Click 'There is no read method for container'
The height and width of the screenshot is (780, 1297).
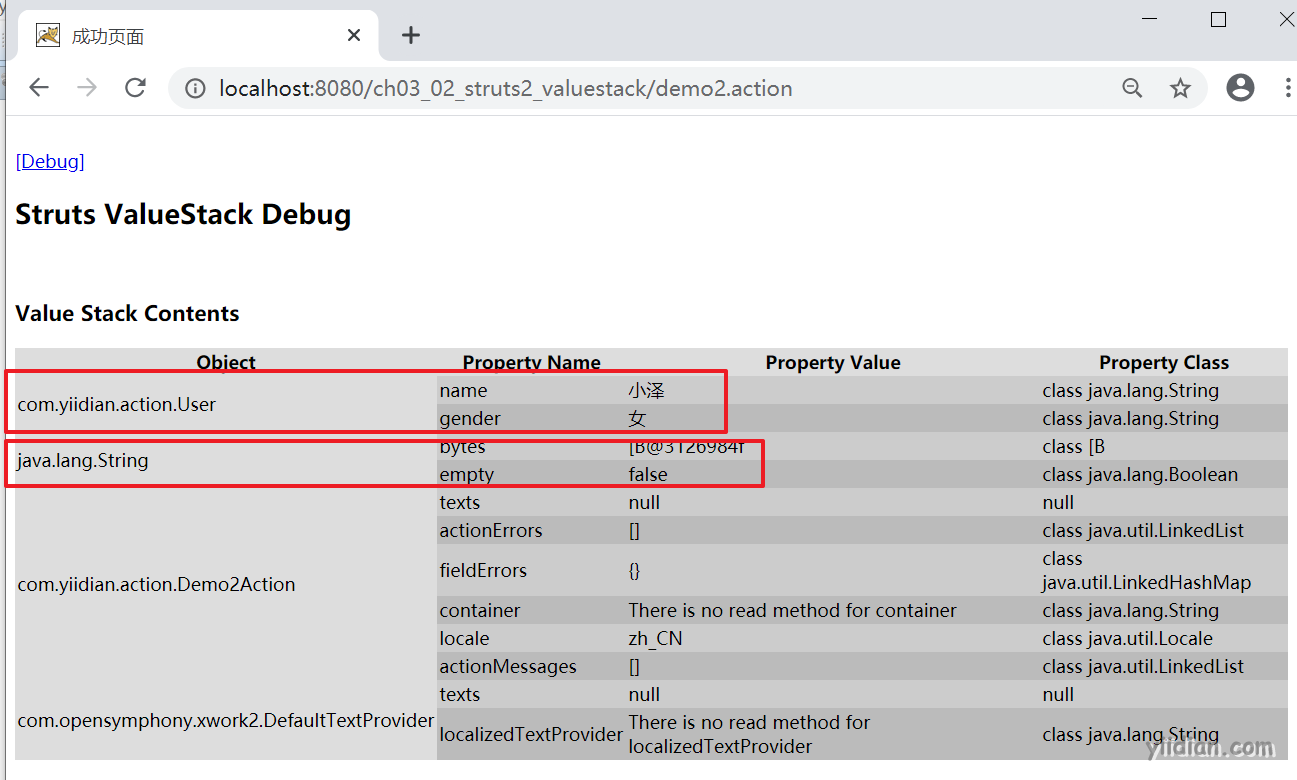coord(793,610)
